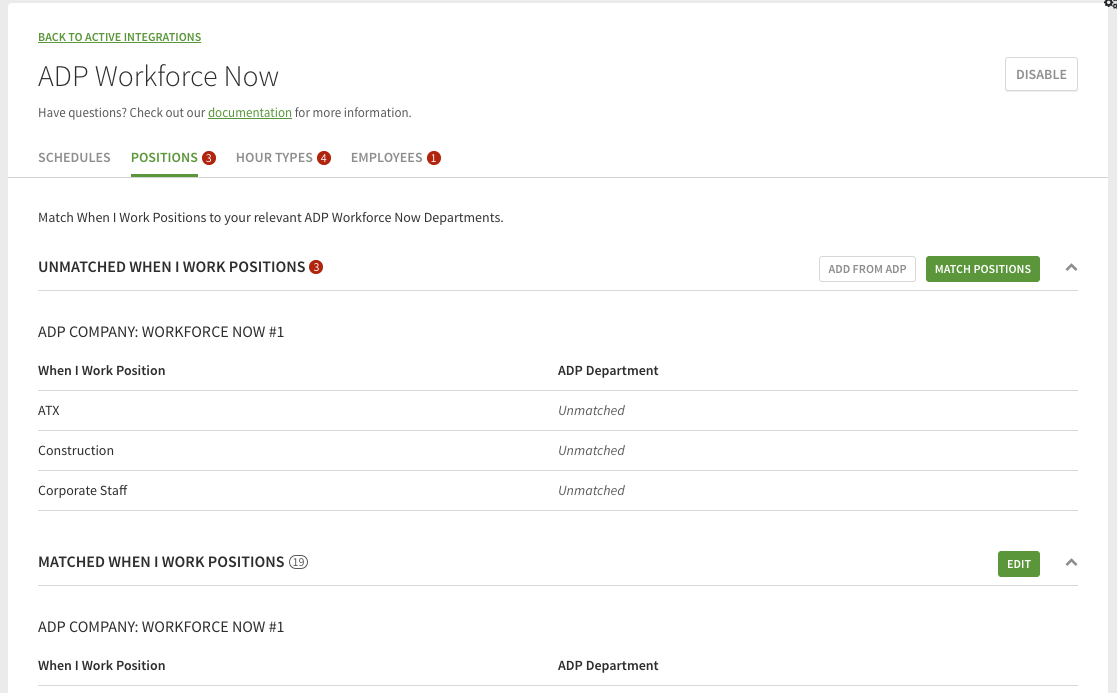Click the ADD FROM ADP button
1117x693 pixels.
tap(866, 268)
